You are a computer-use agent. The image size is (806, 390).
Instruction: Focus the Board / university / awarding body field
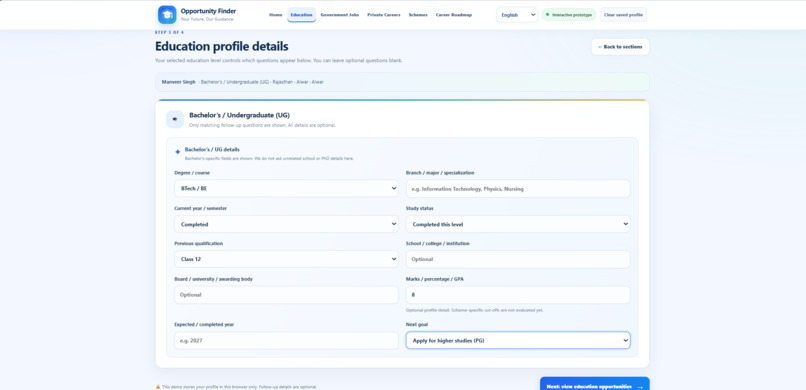tap(286, 295)
